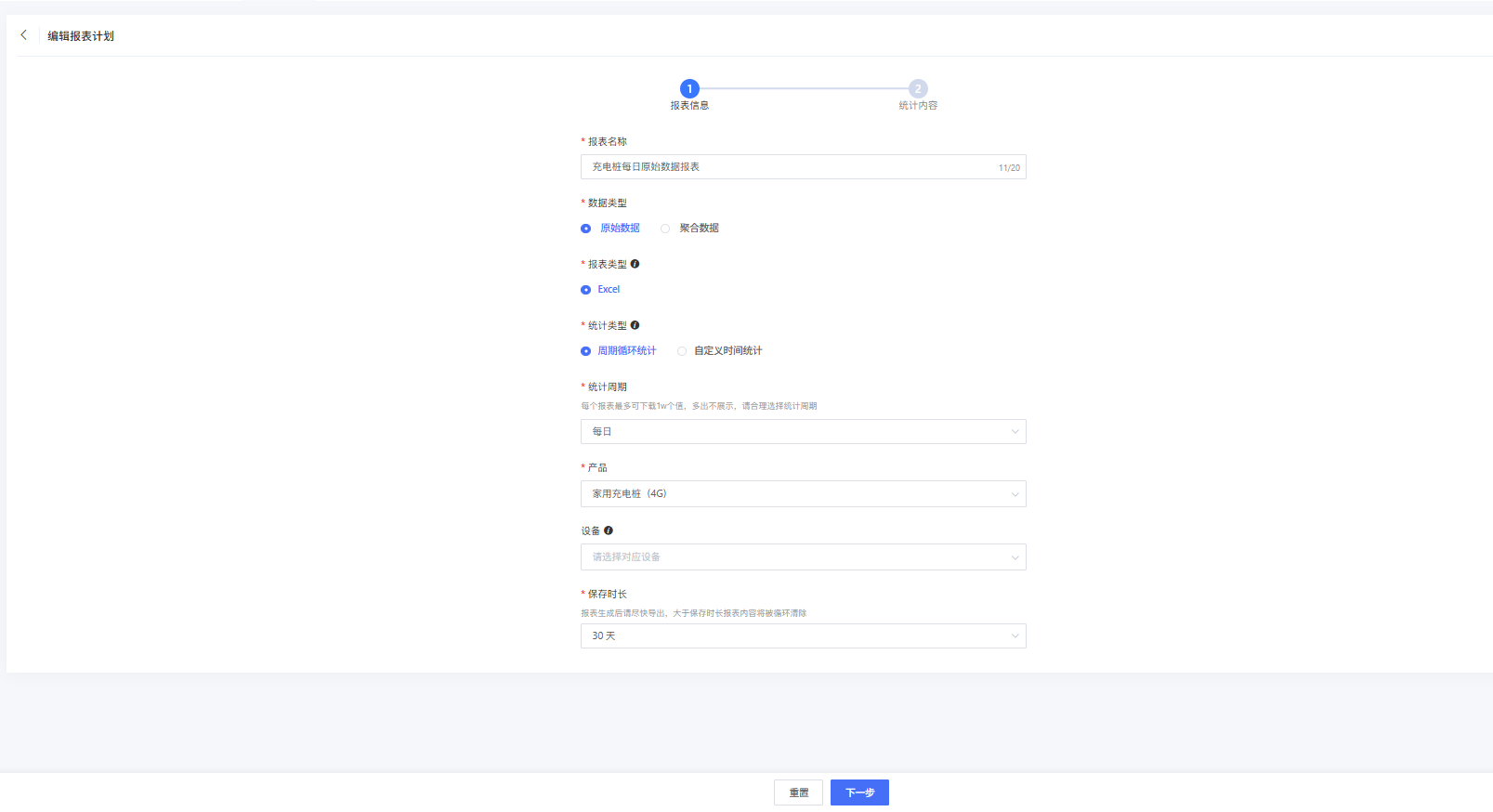Click step 1 circle 报表信息

[x=689, y=89]
